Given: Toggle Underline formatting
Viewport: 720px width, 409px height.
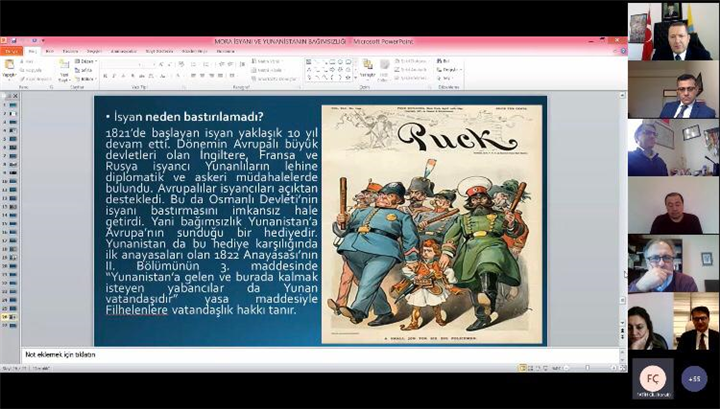Looking at the screenshot, I should [123, 76].
